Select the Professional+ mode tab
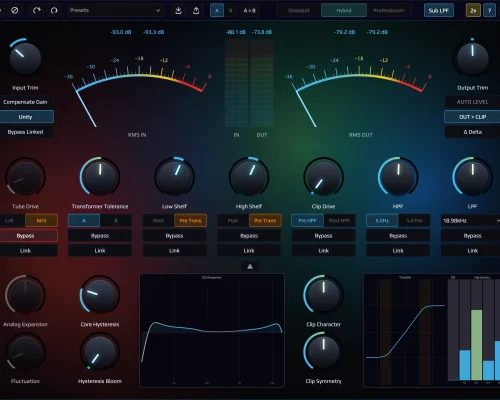Screen dimensions: 500x400 click(x=389, y=10)
